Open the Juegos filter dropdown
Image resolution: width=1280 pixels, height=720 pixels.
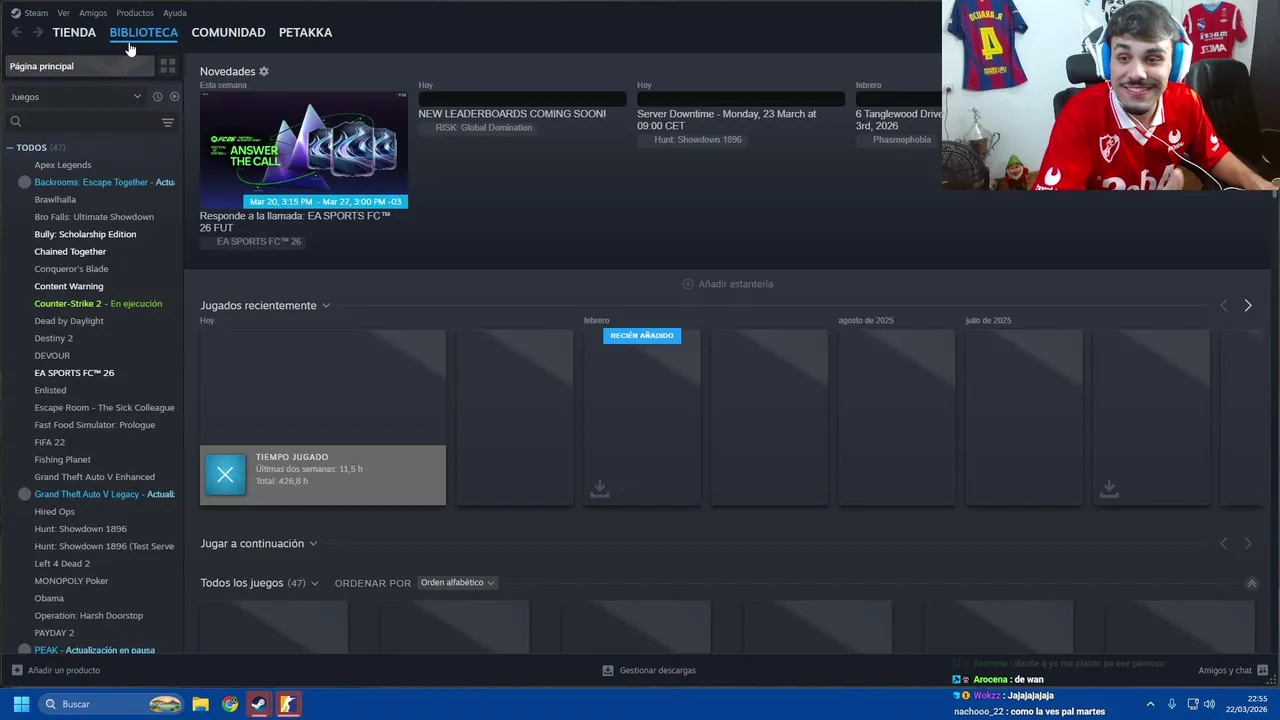tap(76, 97)
